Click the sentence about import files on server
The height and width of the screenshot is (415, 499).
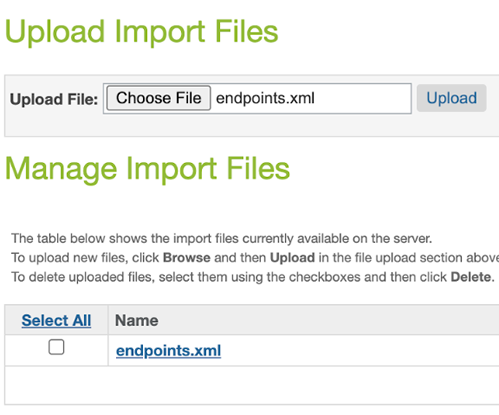tap(222, 239)
